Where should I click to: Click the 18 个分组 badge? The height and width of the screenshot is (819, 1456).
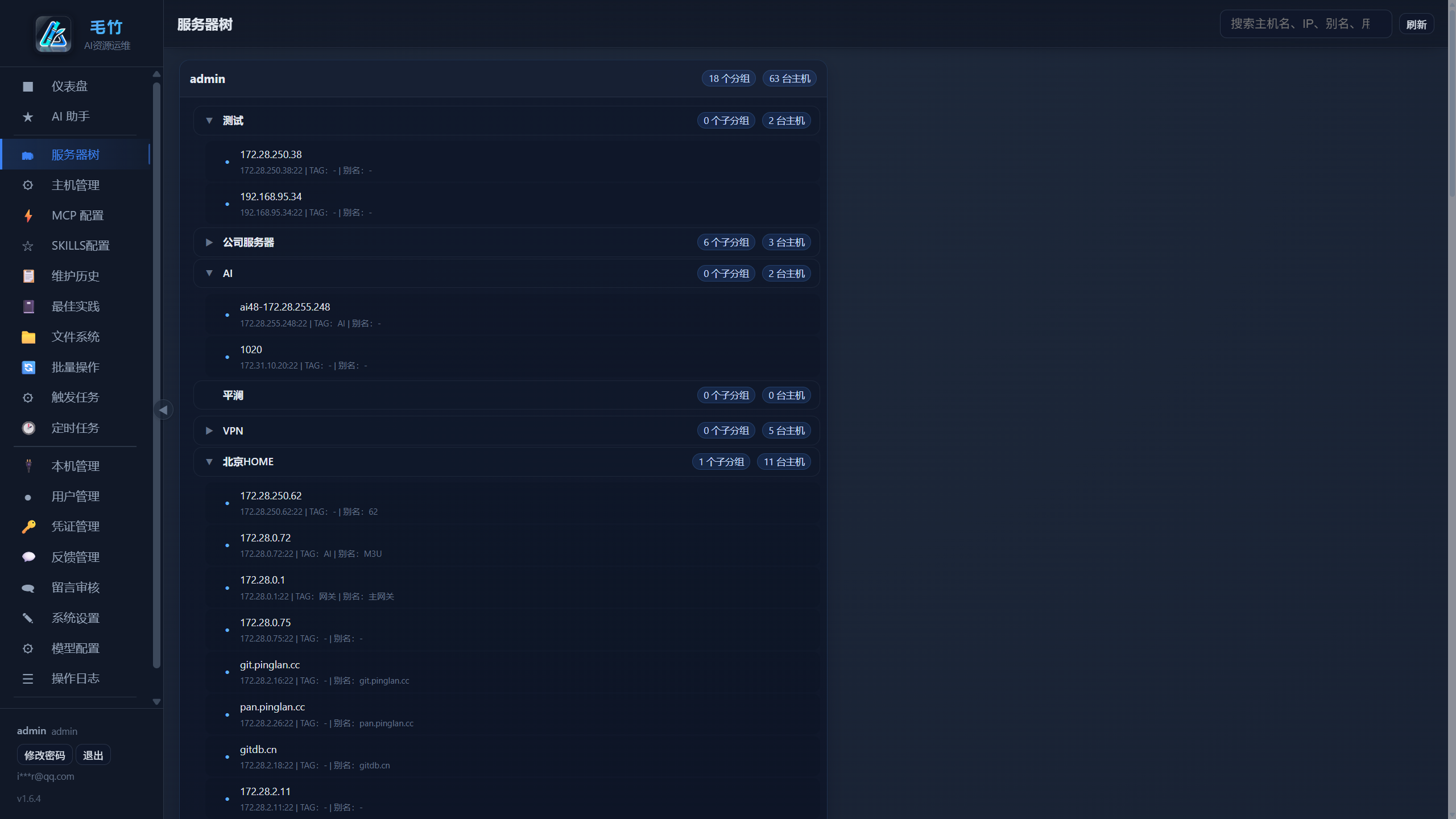click(729, 78)
